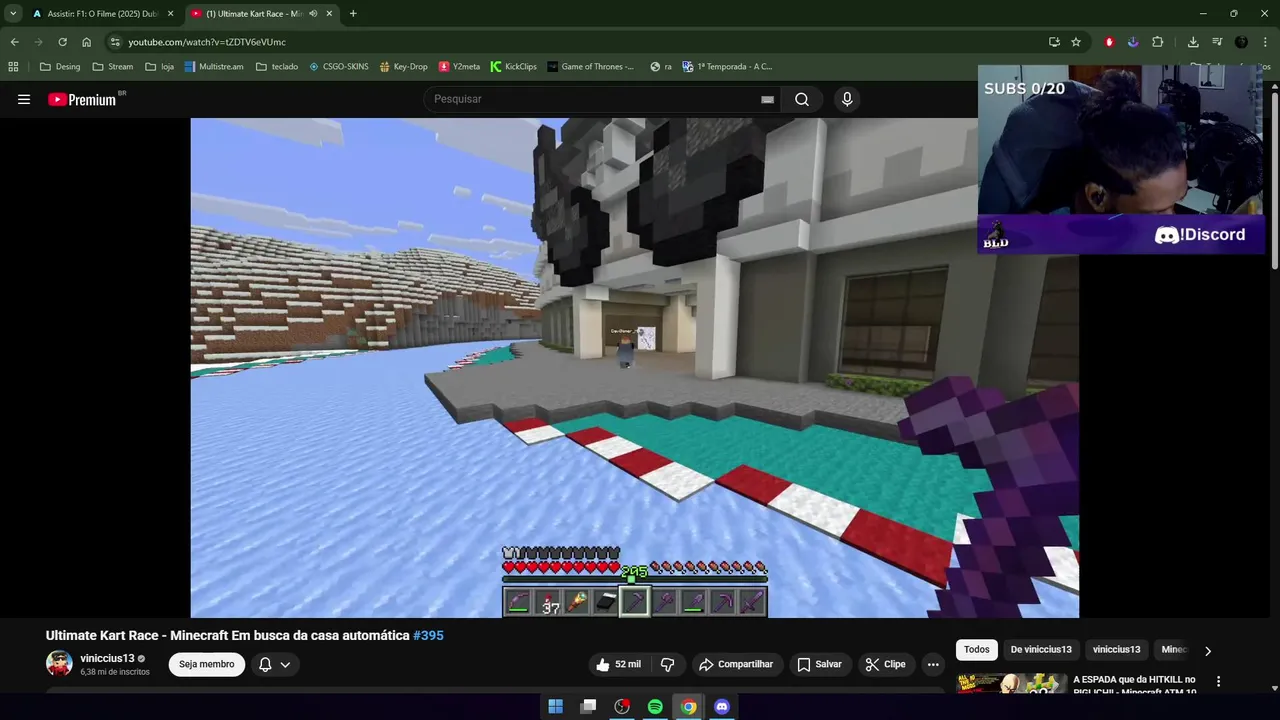Open more actions three-dot menu under video
Image resolution: width=1280 pixels, height=720 pixels.
pyautogui.click(x=933, y=664)
